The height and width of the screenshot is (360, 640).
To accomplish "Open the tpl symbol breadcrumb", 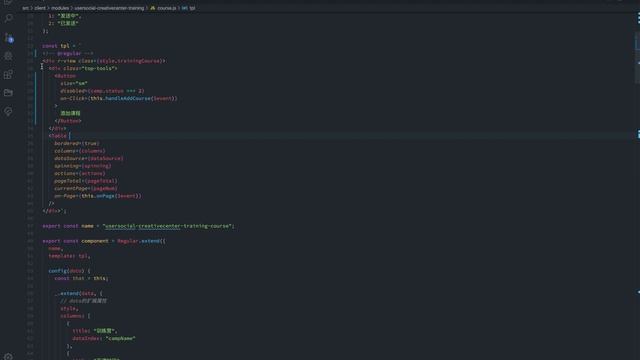I will tap(192, 8).
